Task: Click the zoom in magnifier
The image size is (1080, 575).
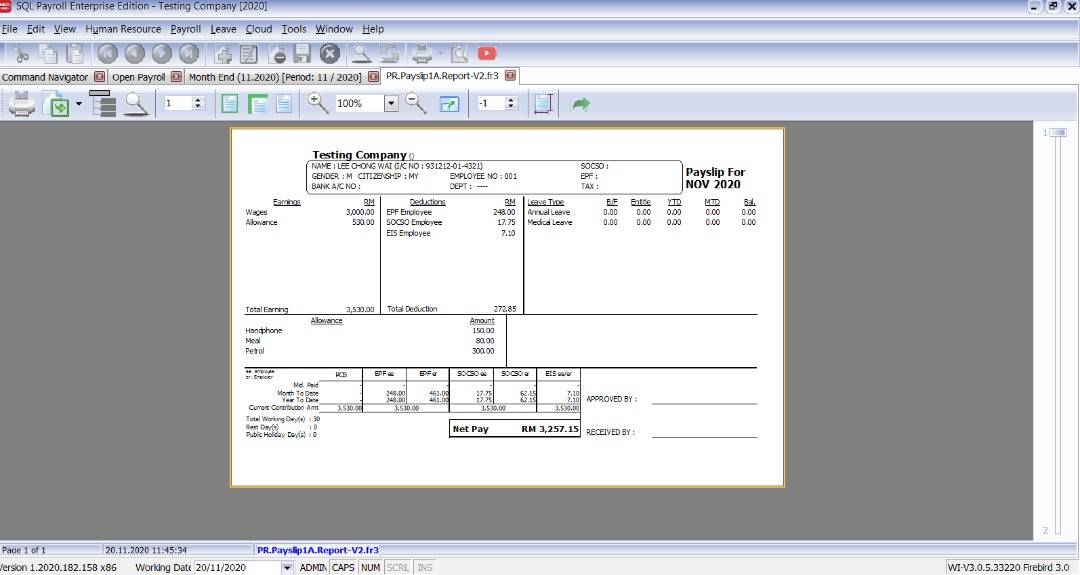Action: (318, 103)
